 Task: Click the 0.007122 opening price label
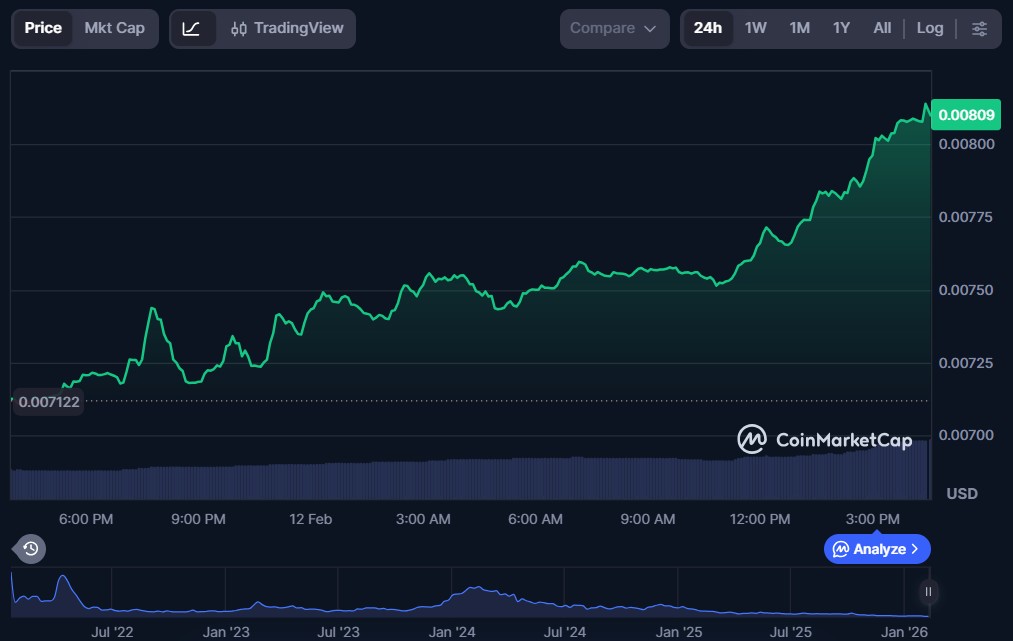(x=49, y=401)
